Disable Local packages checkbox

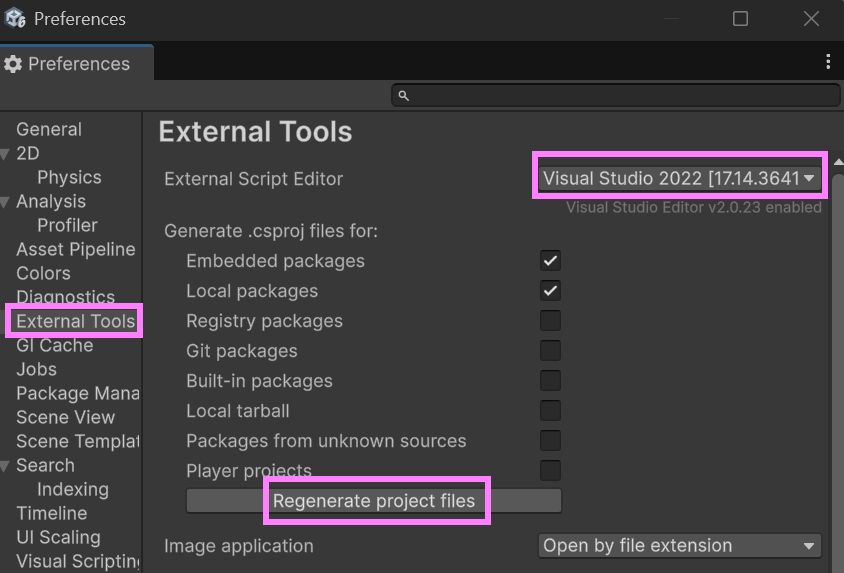click(x=550, y=291)
